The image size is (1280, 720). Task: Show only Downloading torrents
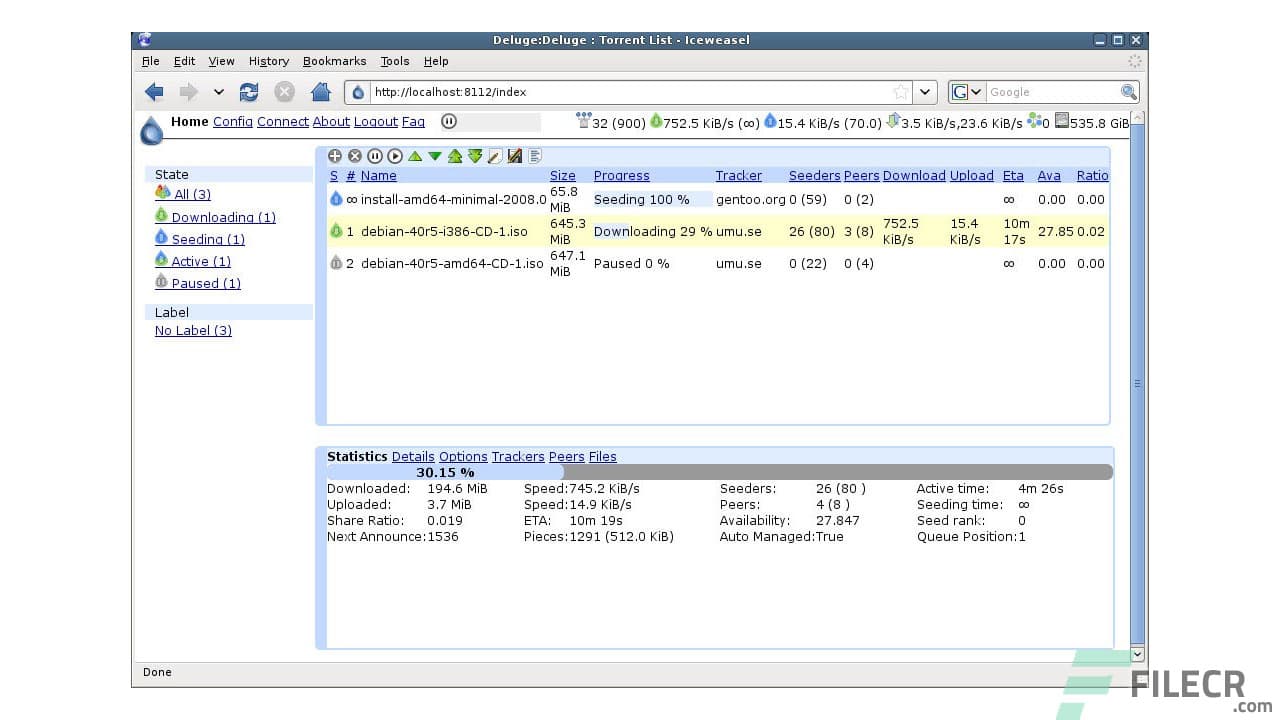pyautogui.click(x=222, y=217)
